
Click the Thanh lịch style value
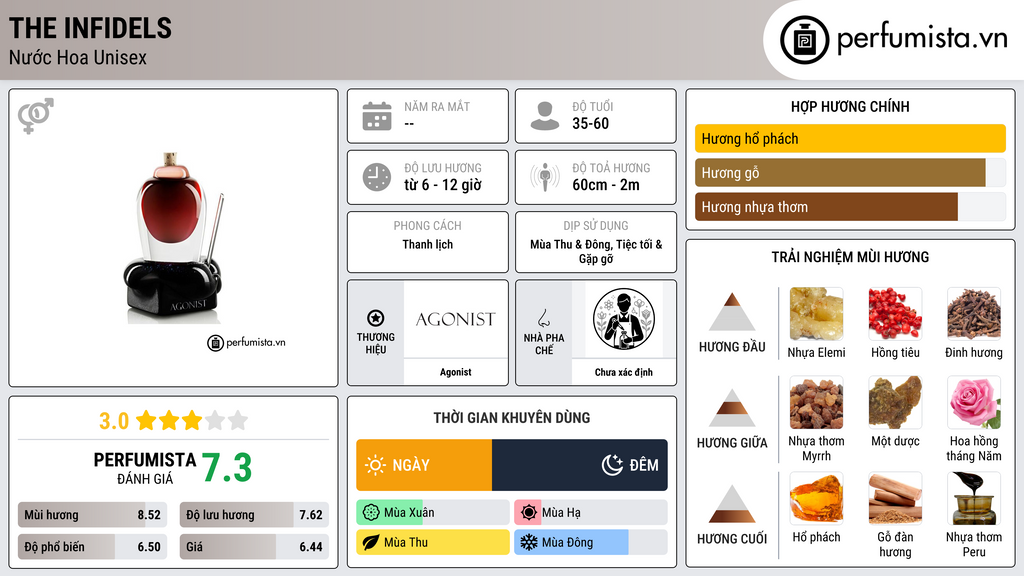pos(428,244)
